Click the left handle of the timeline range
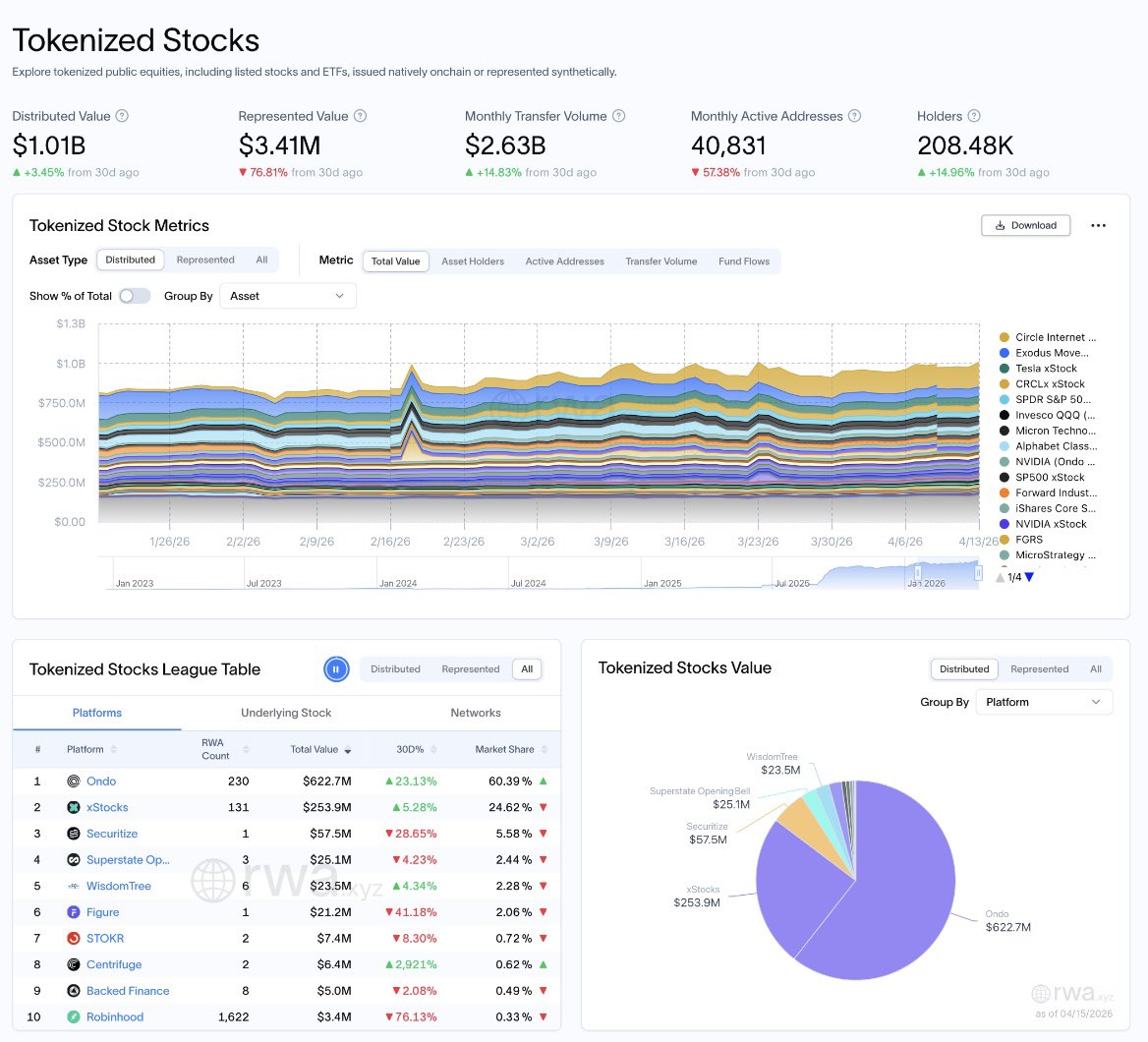1148x1042 pixels. (x=917, y=573)
